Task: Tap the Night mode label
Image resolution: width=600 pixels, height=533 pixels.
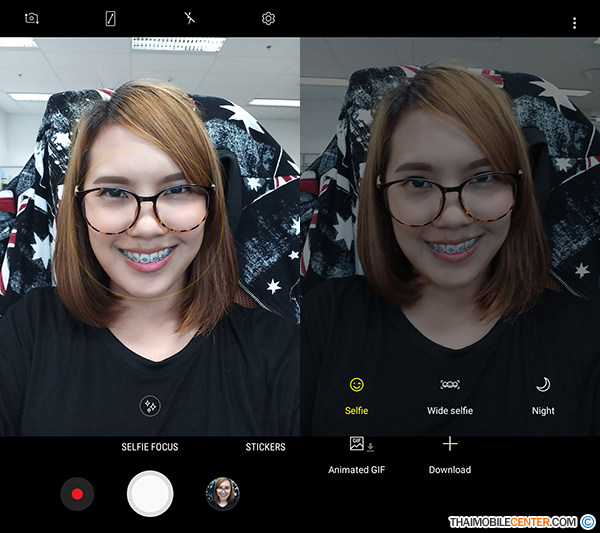Action: click(543, 411)
